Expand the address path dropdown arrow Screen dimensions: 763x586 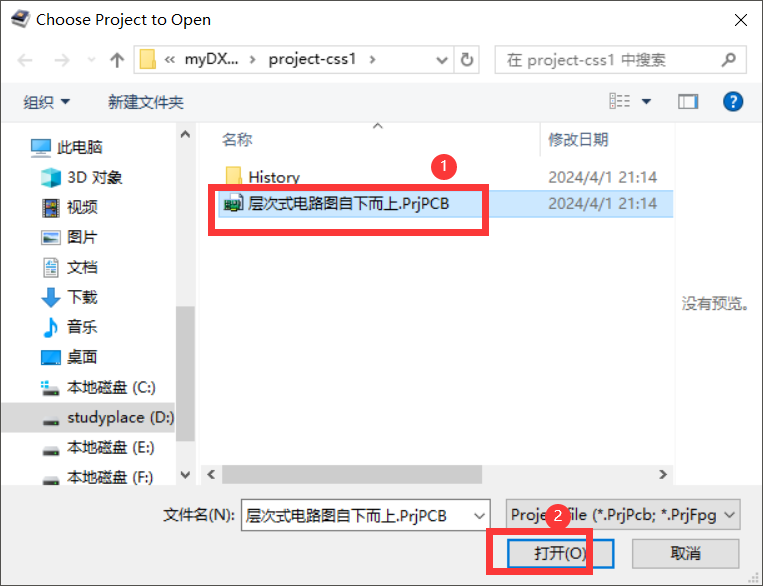[x=442, y=60]
